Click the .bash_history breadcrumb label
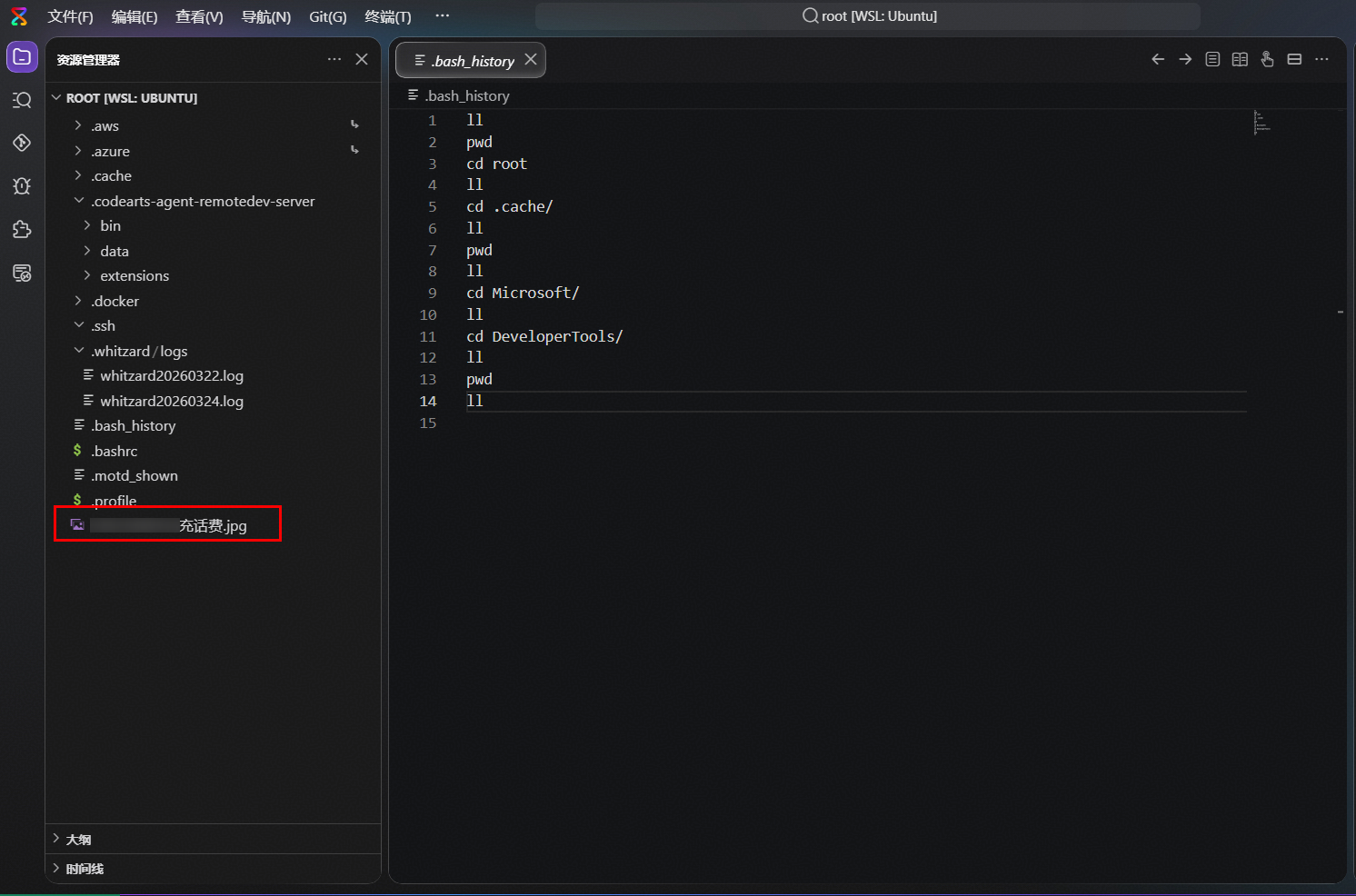The image size is (1356, 896). point(468,95)
